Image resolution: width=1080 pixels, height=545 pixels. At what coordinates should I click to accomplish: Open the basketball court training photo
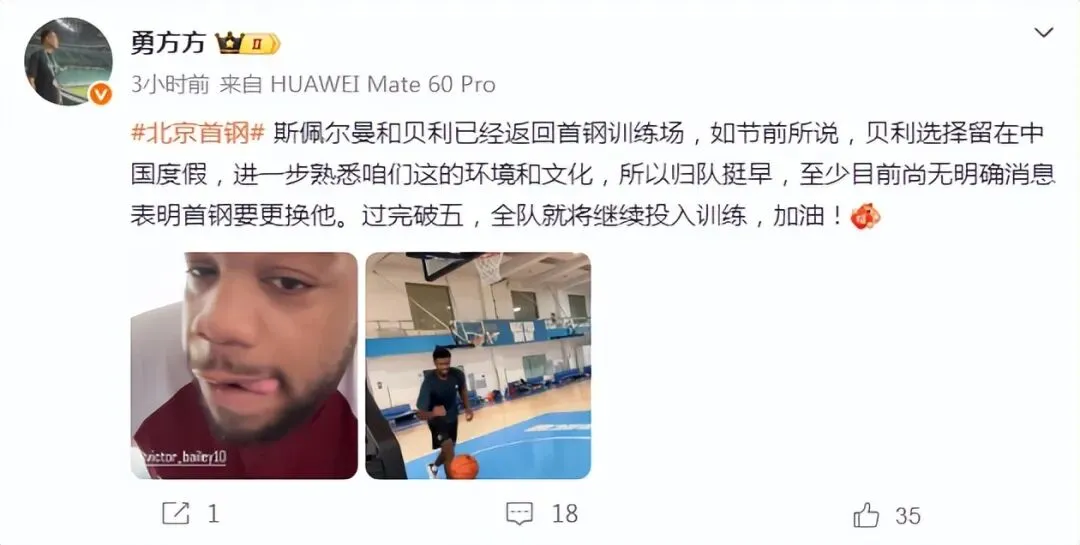point(478,366)
